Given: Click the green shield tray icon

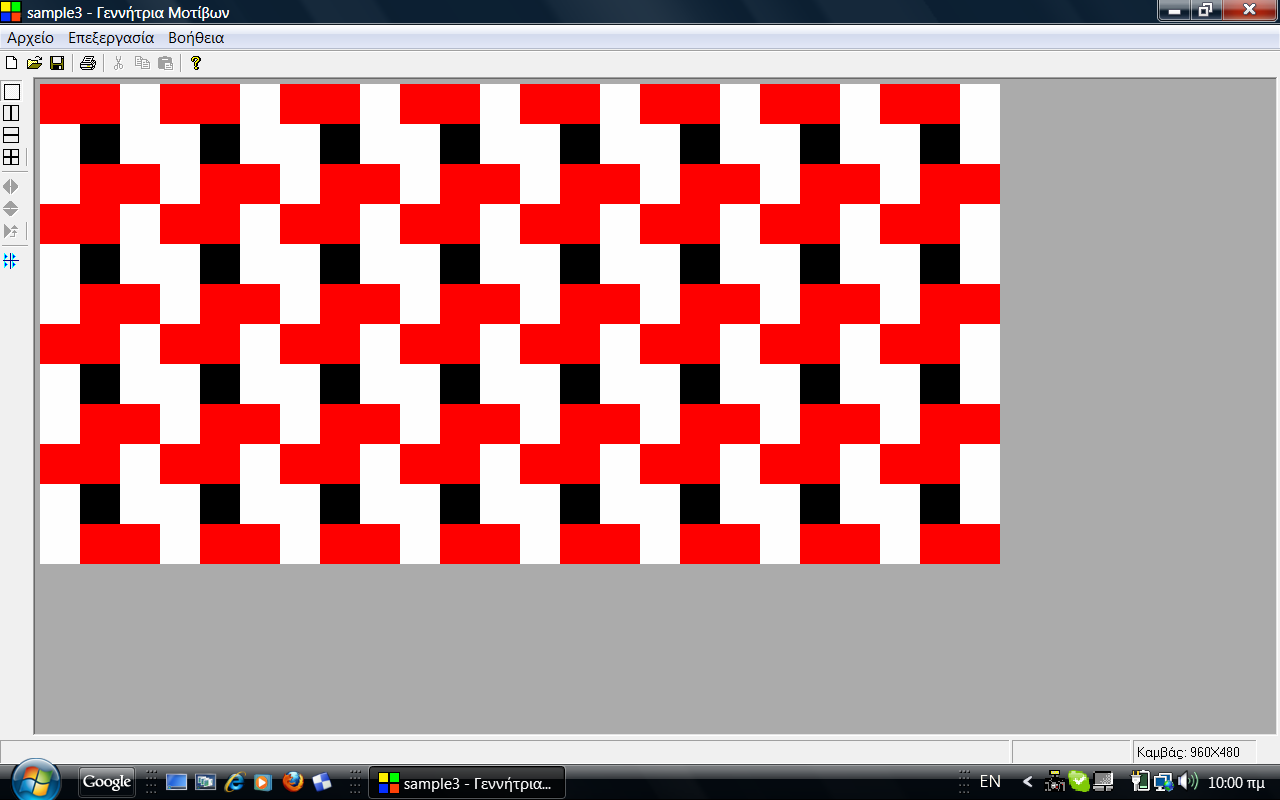Looking at the screenshot, I should 1078,782.
